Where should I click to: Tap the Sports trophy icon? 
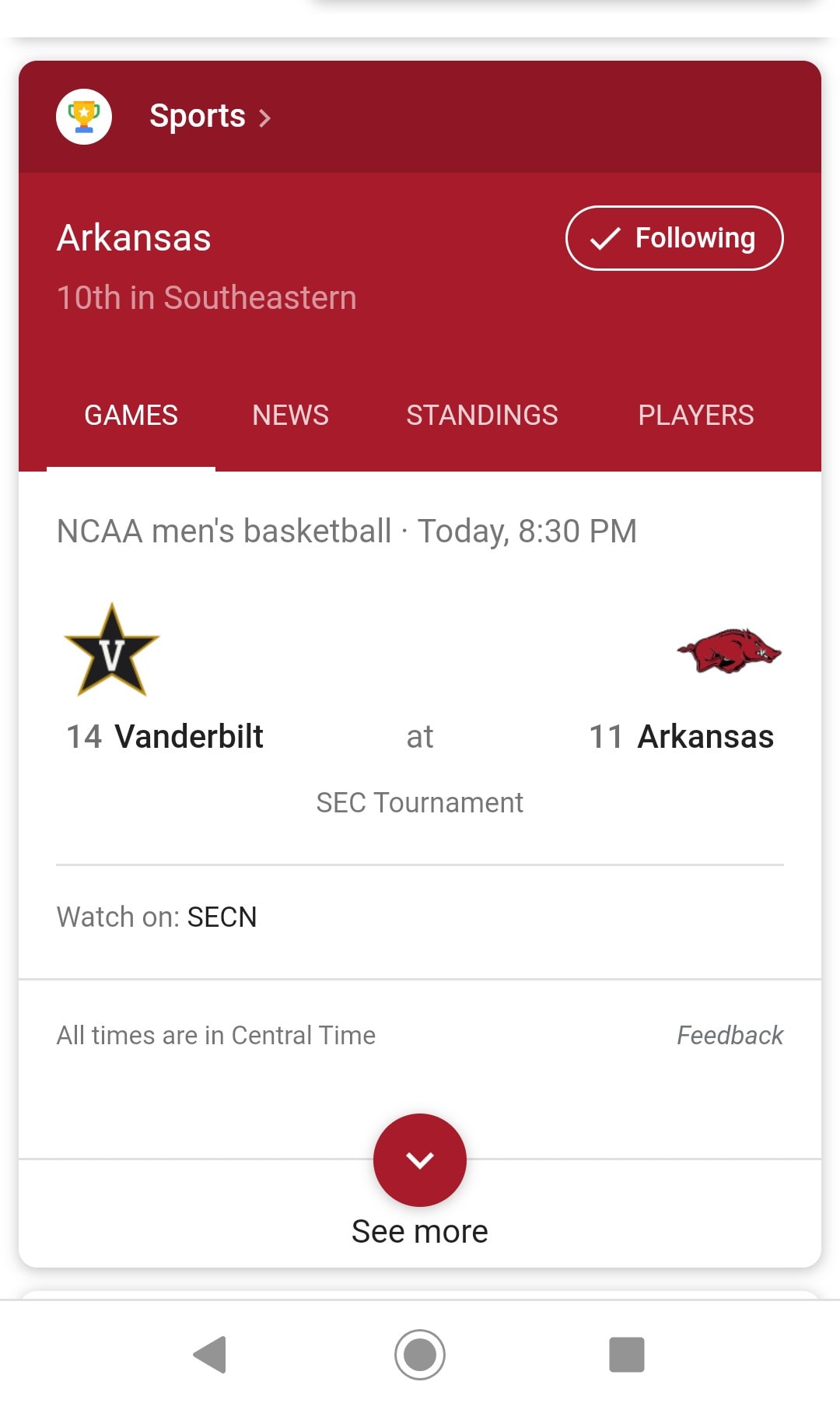point(84,117)
